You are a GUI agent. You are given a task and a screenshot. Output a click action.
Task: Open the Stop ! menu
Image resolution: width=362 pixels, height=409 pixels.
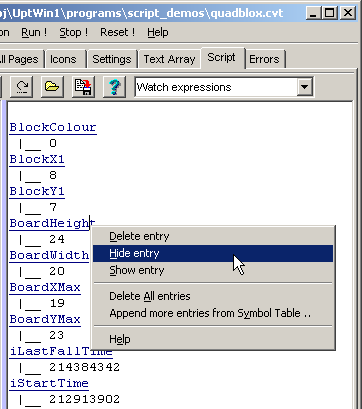(x=73, y=32)
